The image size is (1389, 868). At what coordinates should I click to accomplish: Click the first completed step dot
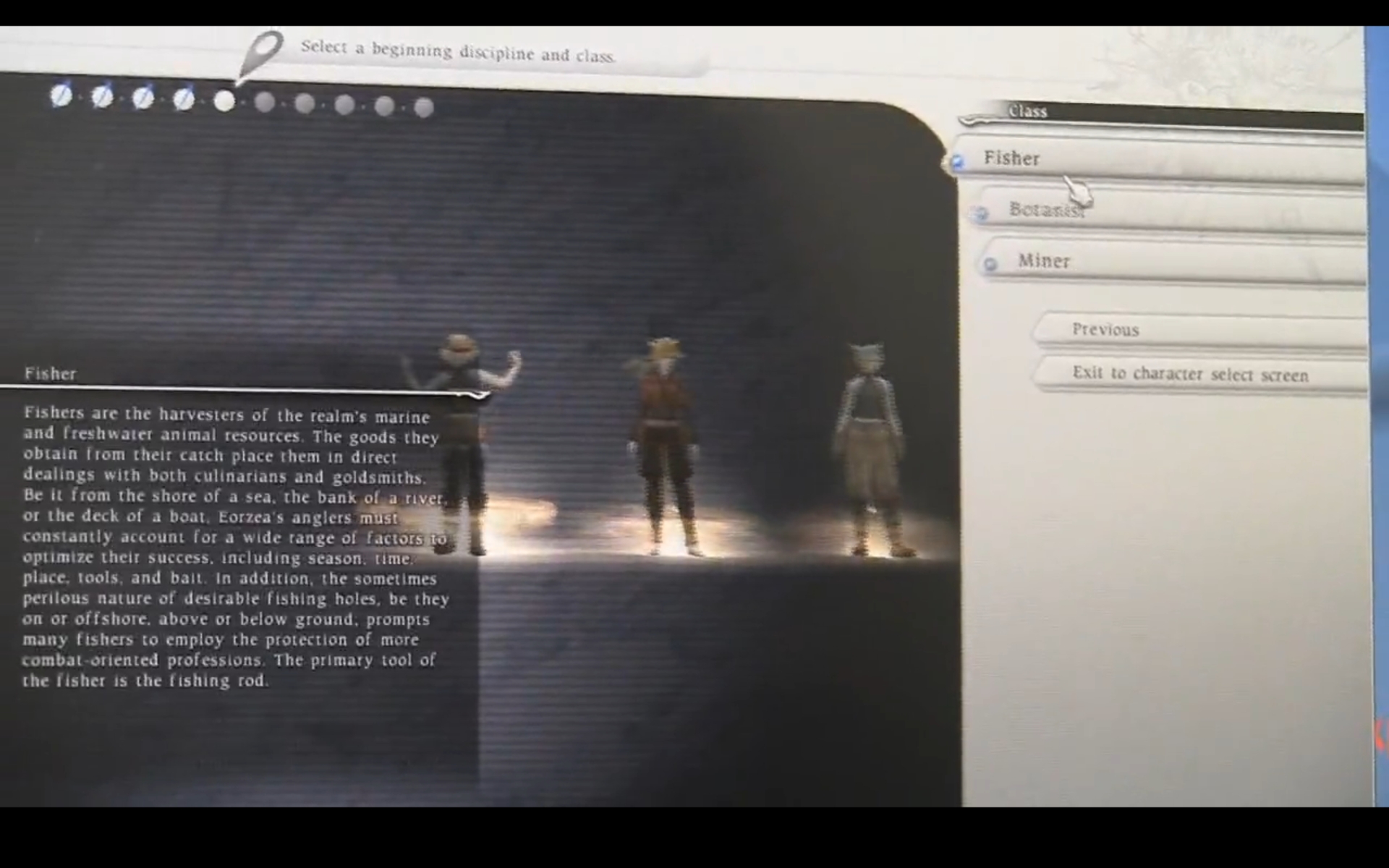(x=61, y=95)
